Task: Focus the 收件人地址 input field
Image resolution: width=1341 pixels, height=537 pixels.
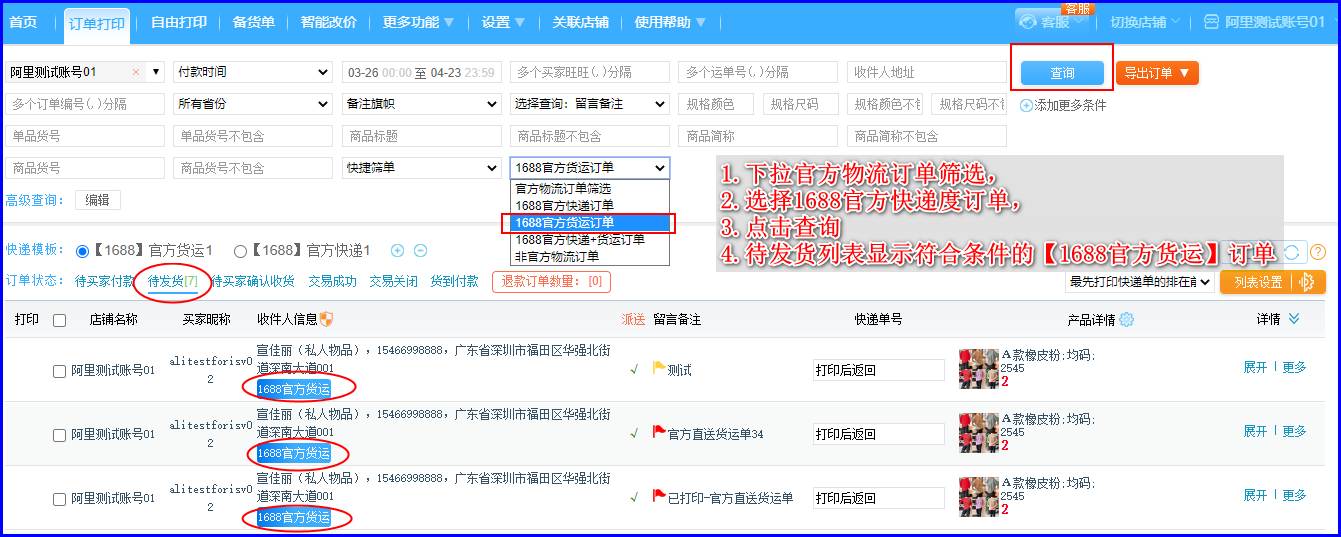Action: [927, 72]
